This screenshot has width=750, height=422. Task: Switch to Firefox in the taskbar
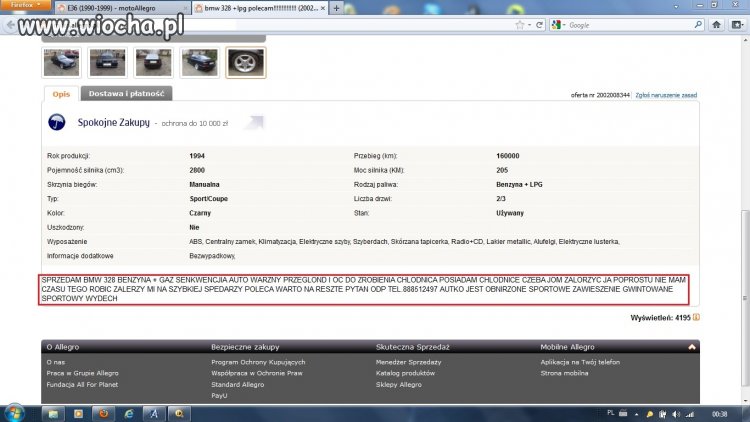point(103,413)
